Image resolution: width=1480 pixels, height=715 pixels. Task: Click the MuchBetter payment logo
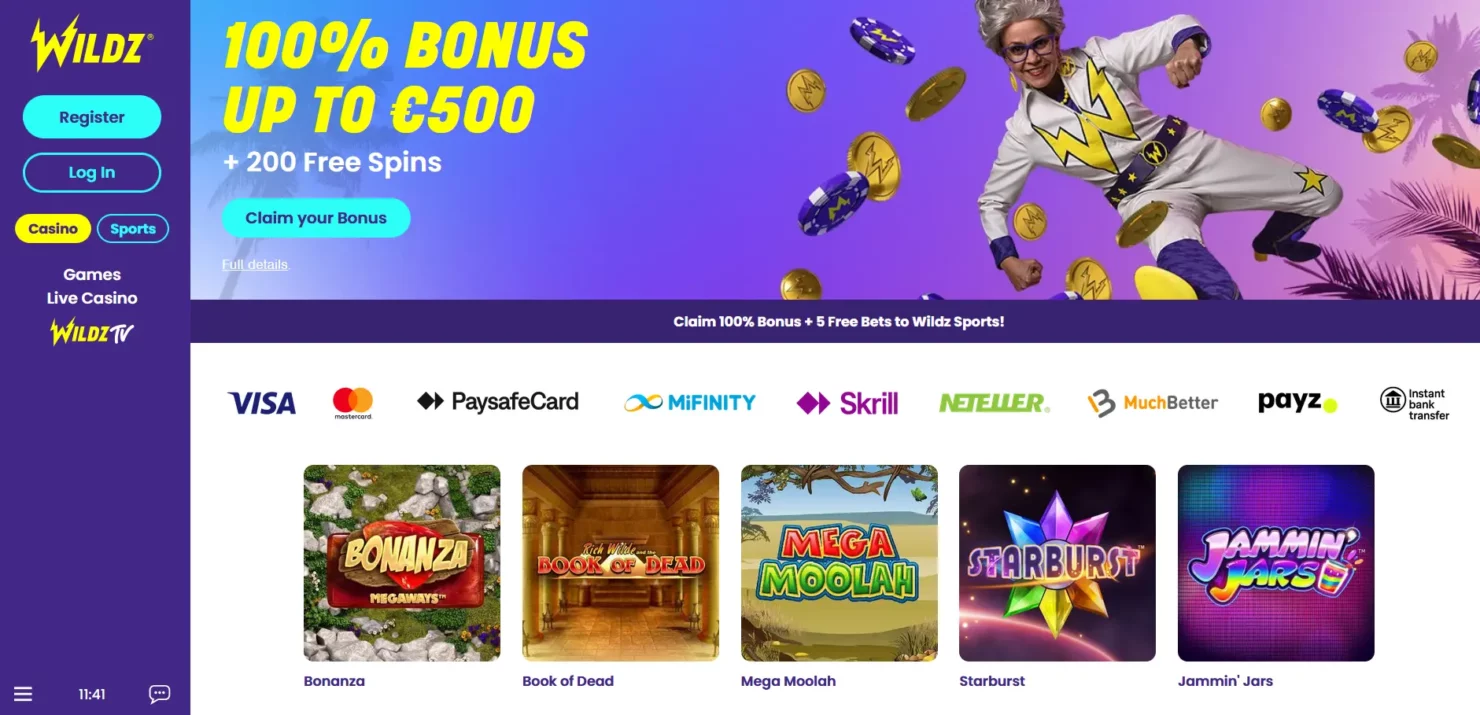tap(1153, 403)
